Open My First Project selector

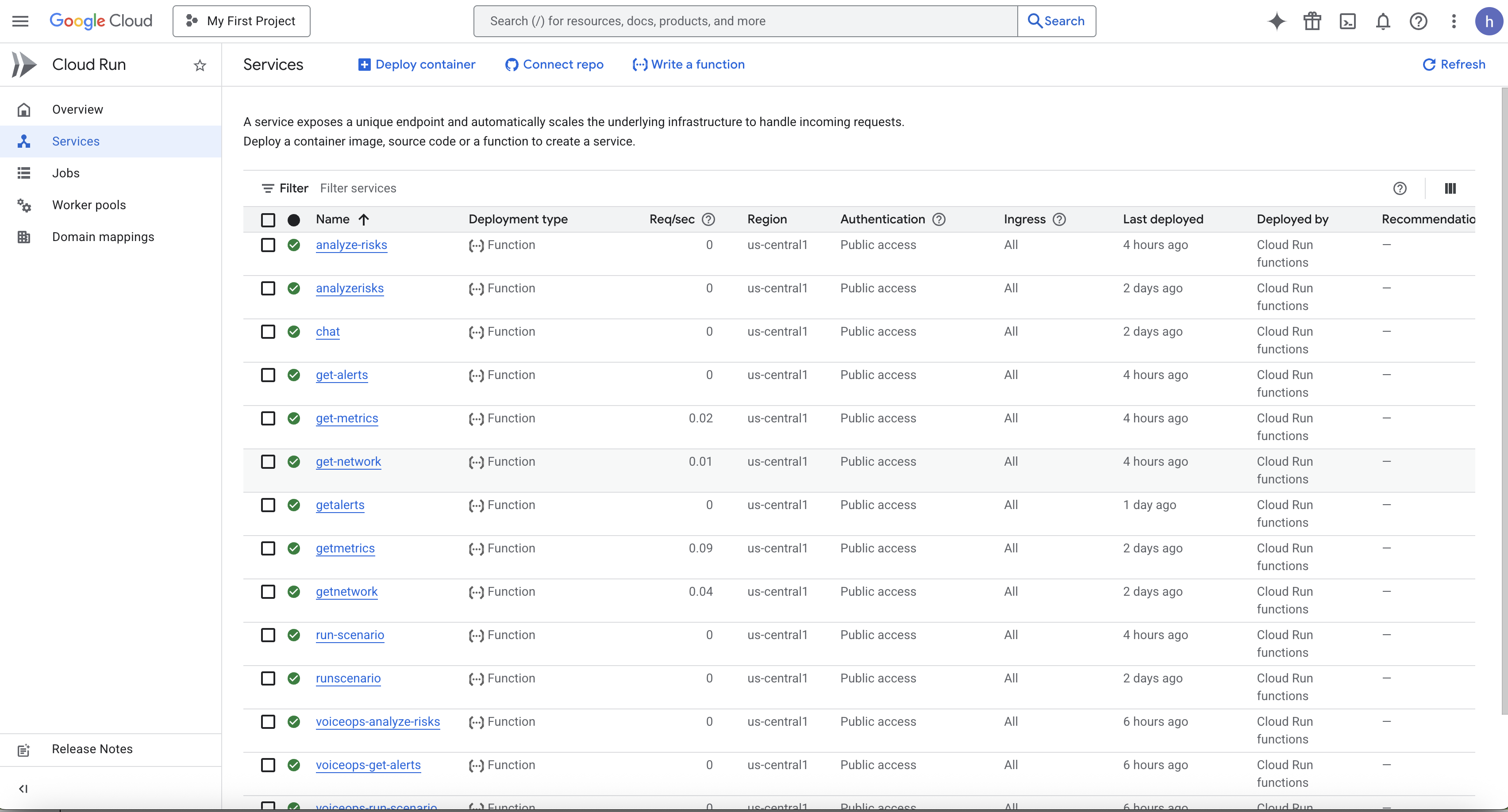point(241,22)
